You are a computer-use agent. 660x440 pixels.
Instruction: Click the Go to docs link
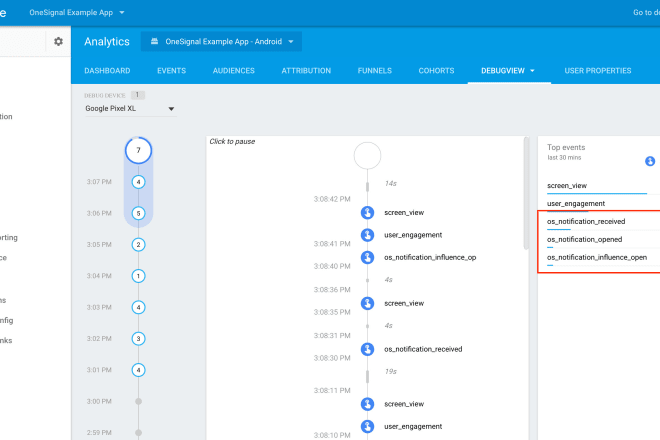click(x=647, y=13)
